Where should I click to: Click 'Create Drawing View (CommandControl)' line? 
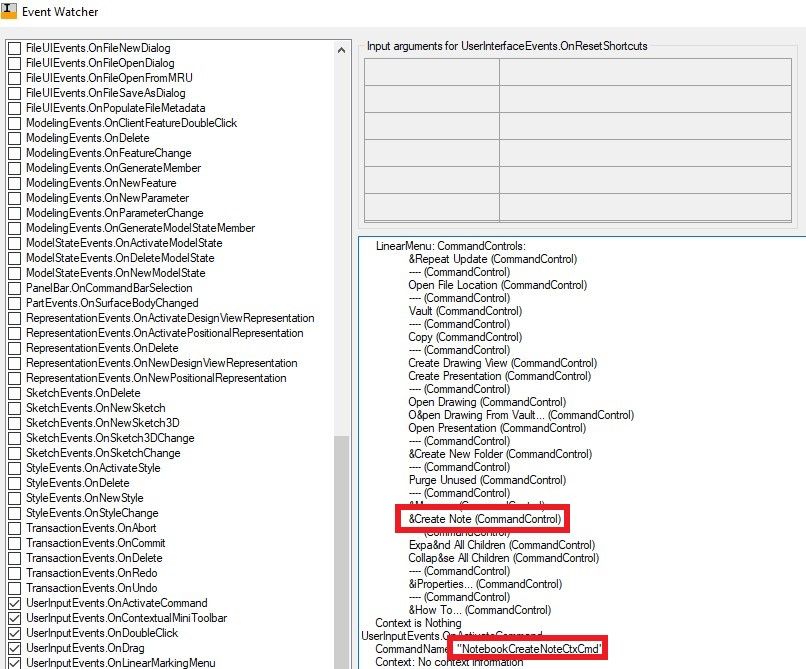pos(502,363)
